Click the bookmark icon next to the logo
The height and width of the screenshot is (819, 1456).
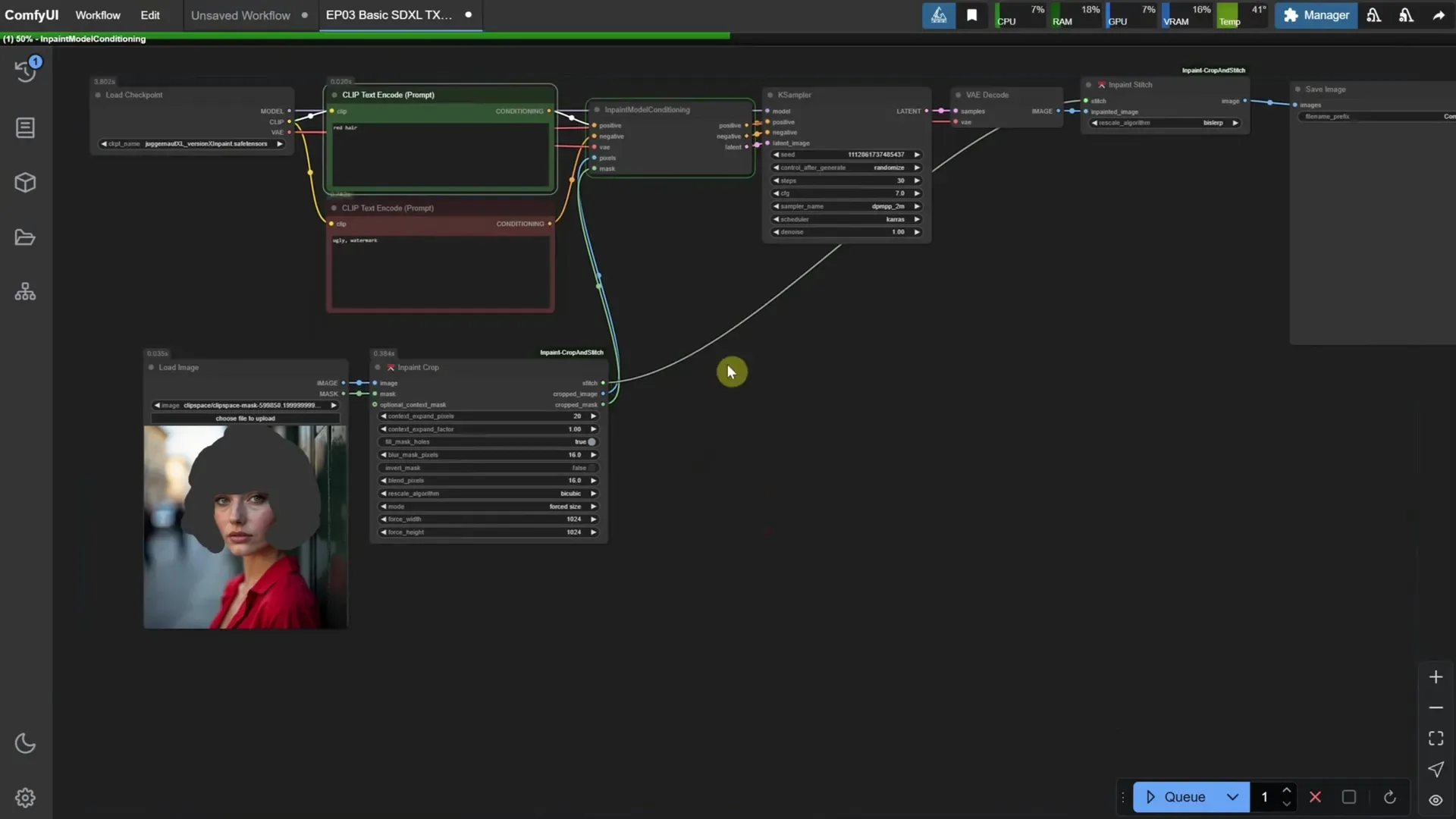coord(973,15)
